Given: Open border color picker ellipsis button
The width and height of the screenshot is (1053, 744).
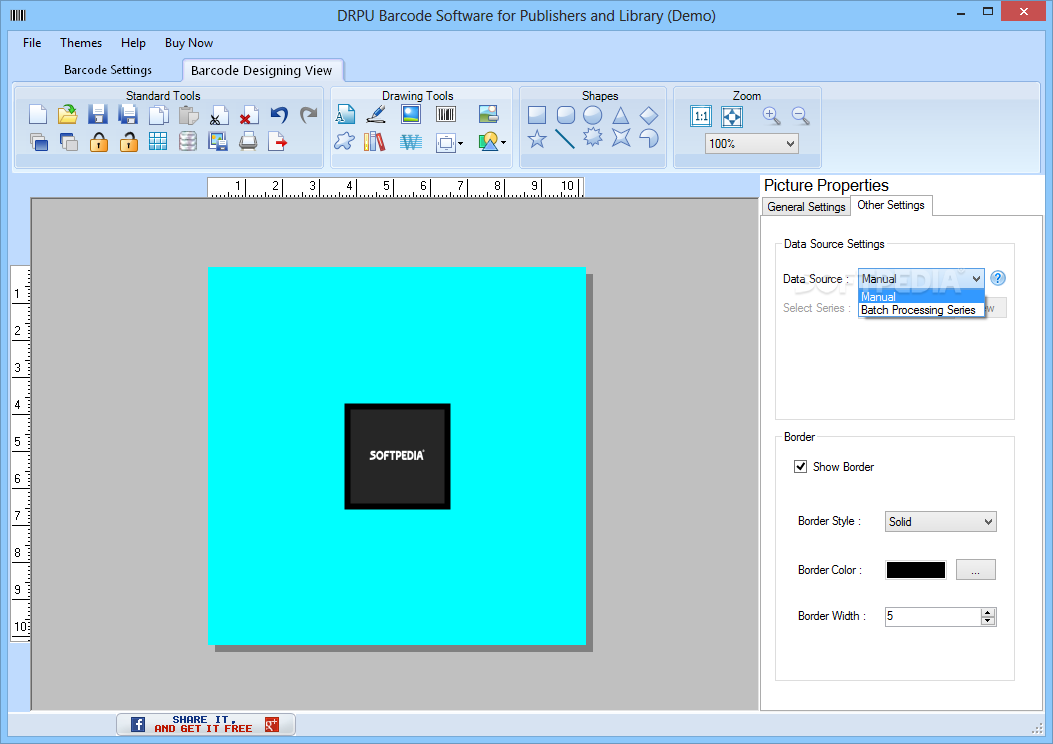Looking at the screenshot, I should [x=975, y=569].
